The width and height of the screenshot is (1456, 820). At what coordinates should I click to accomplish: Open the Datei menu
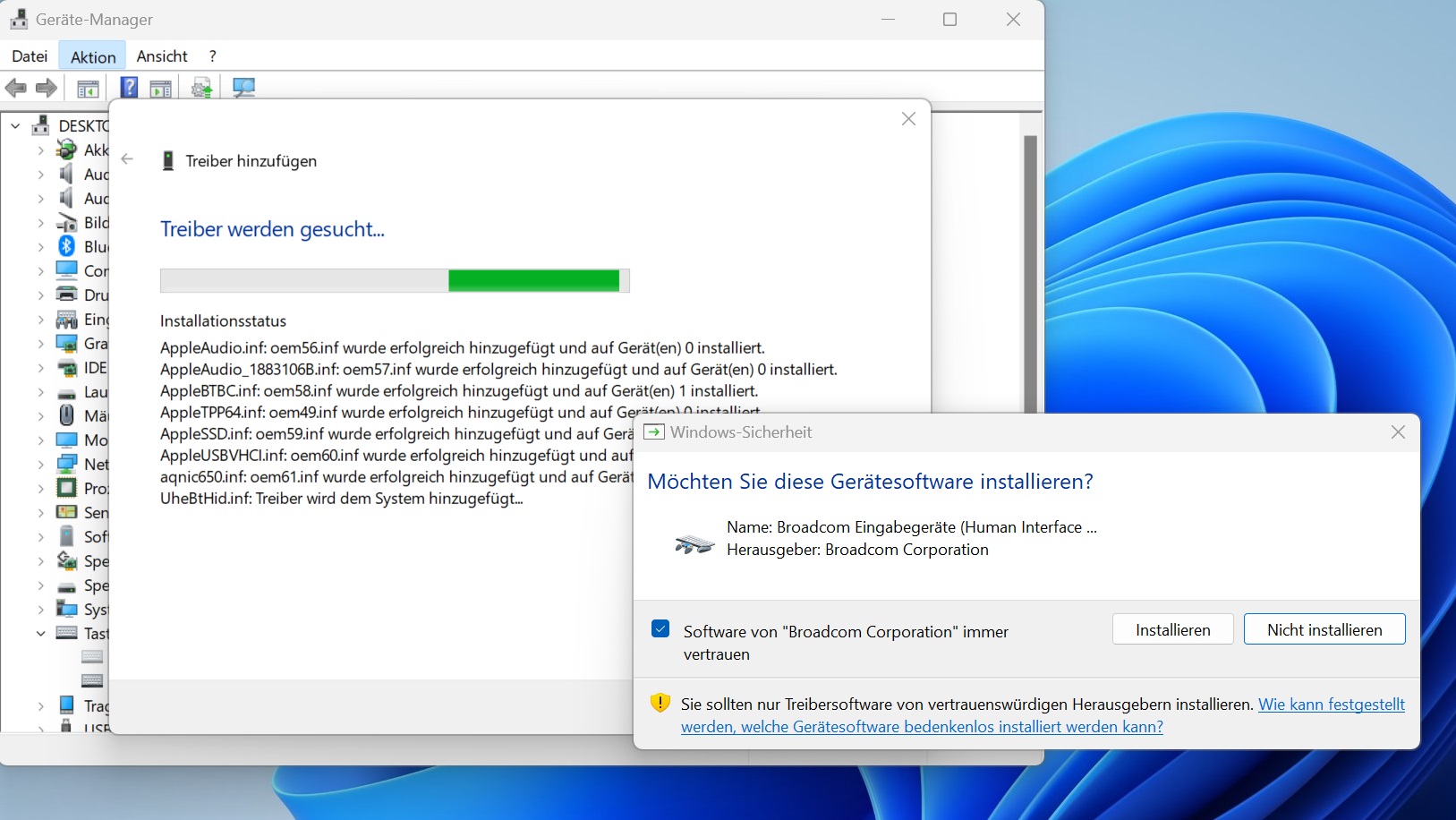coord(30,56)
